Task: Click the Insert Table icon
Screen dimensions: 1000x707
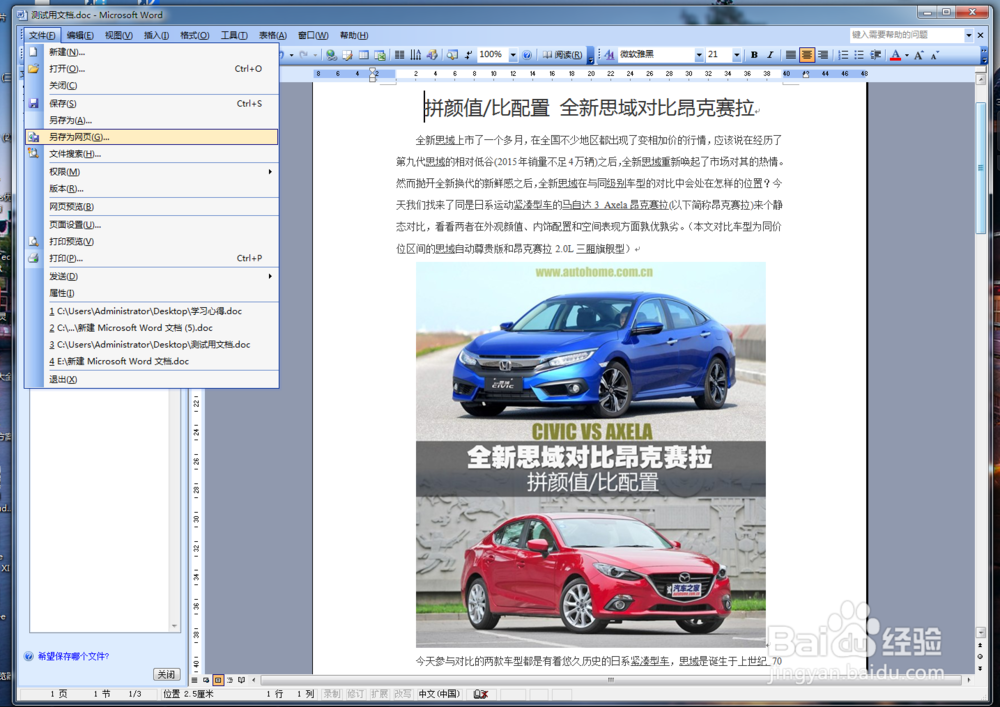Action: pyautogui.click(x=364, y=55)
